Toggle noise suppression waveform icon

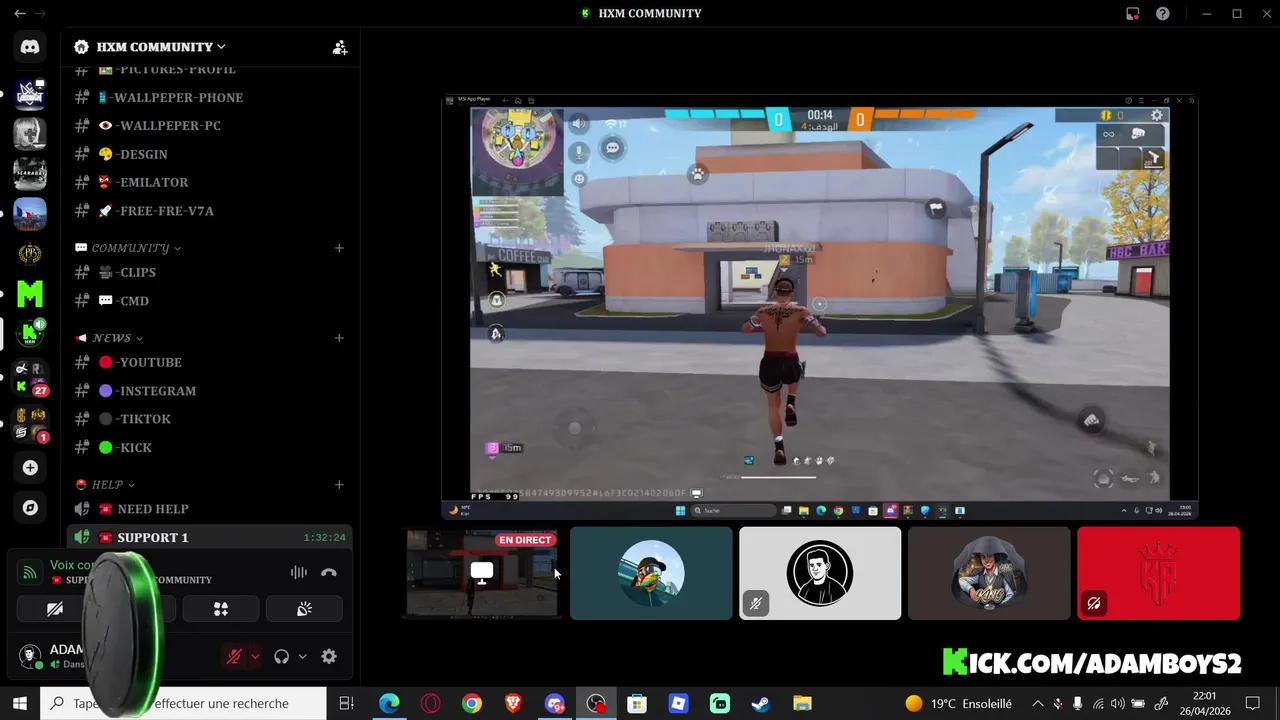point(298,573)
